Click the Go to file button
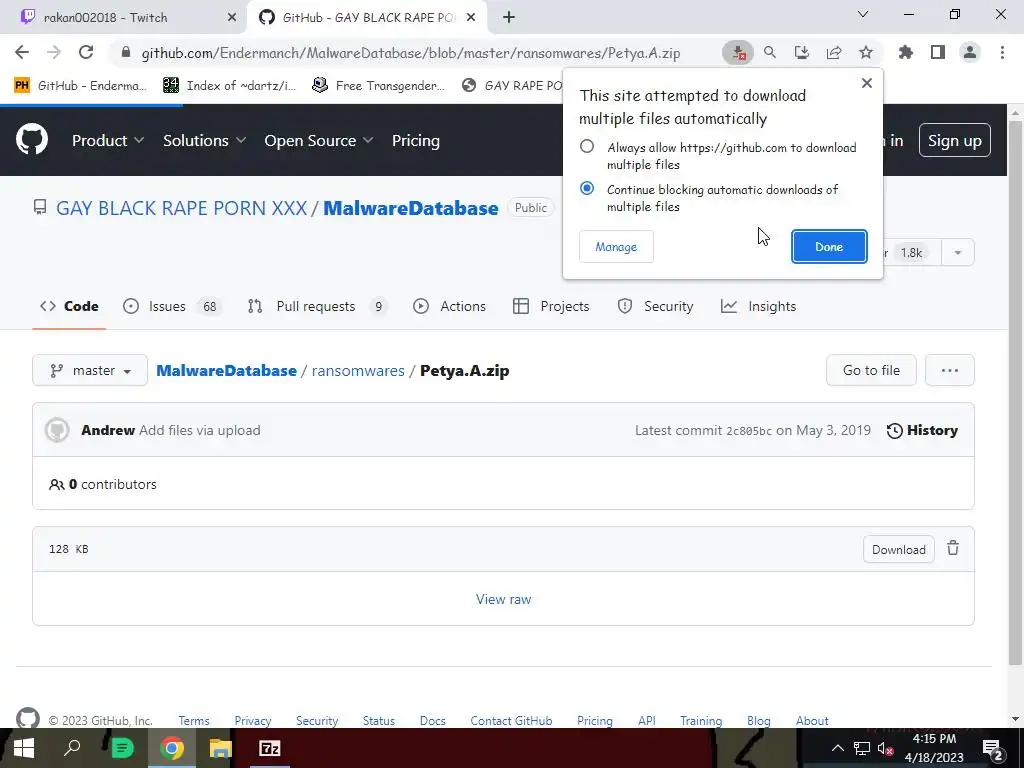The image size is (1024, 768). pyautogui.click(x=871, y=370)
